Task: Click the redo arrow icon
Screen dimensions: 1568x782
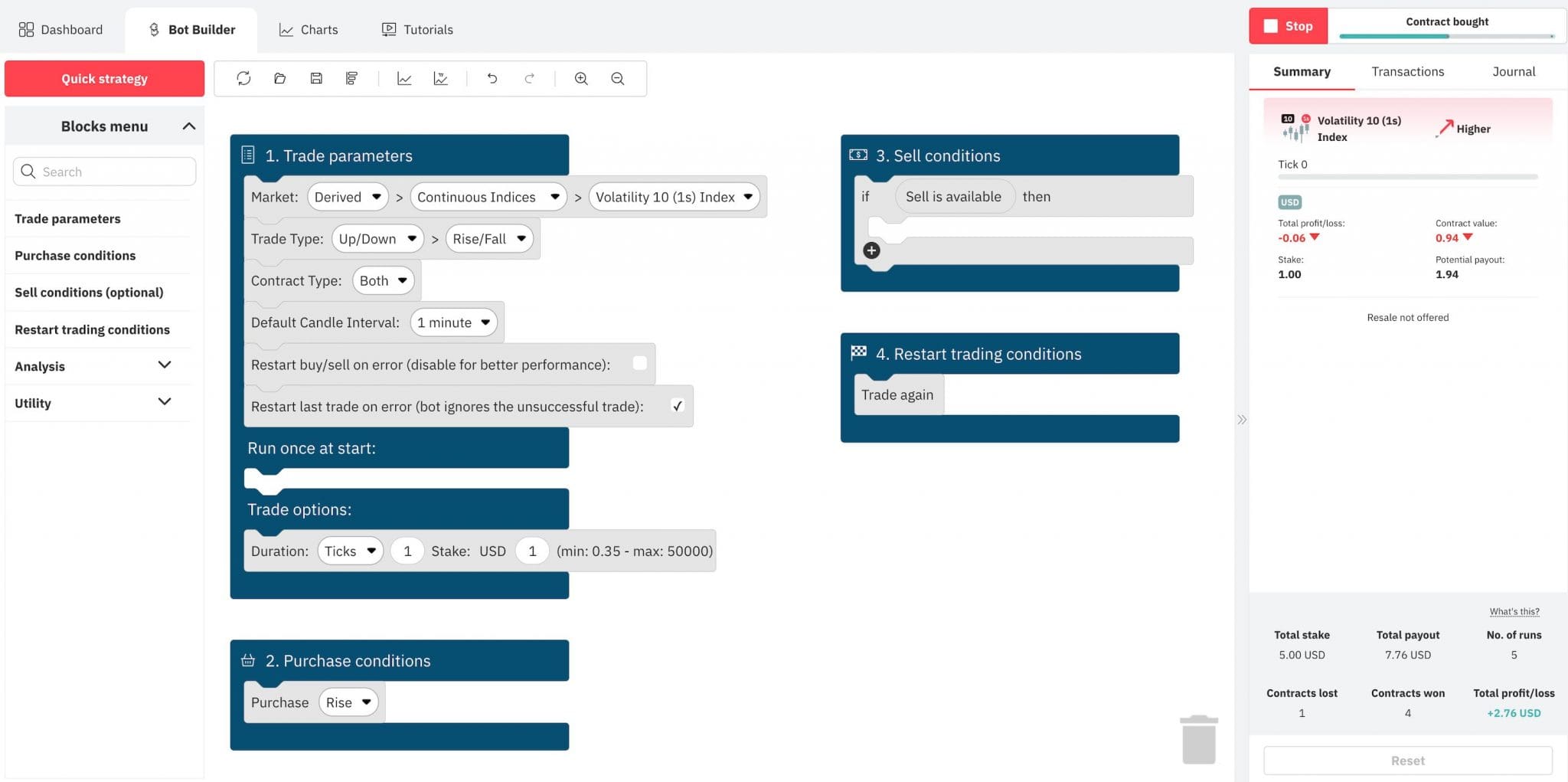Action: pos(529,78)
